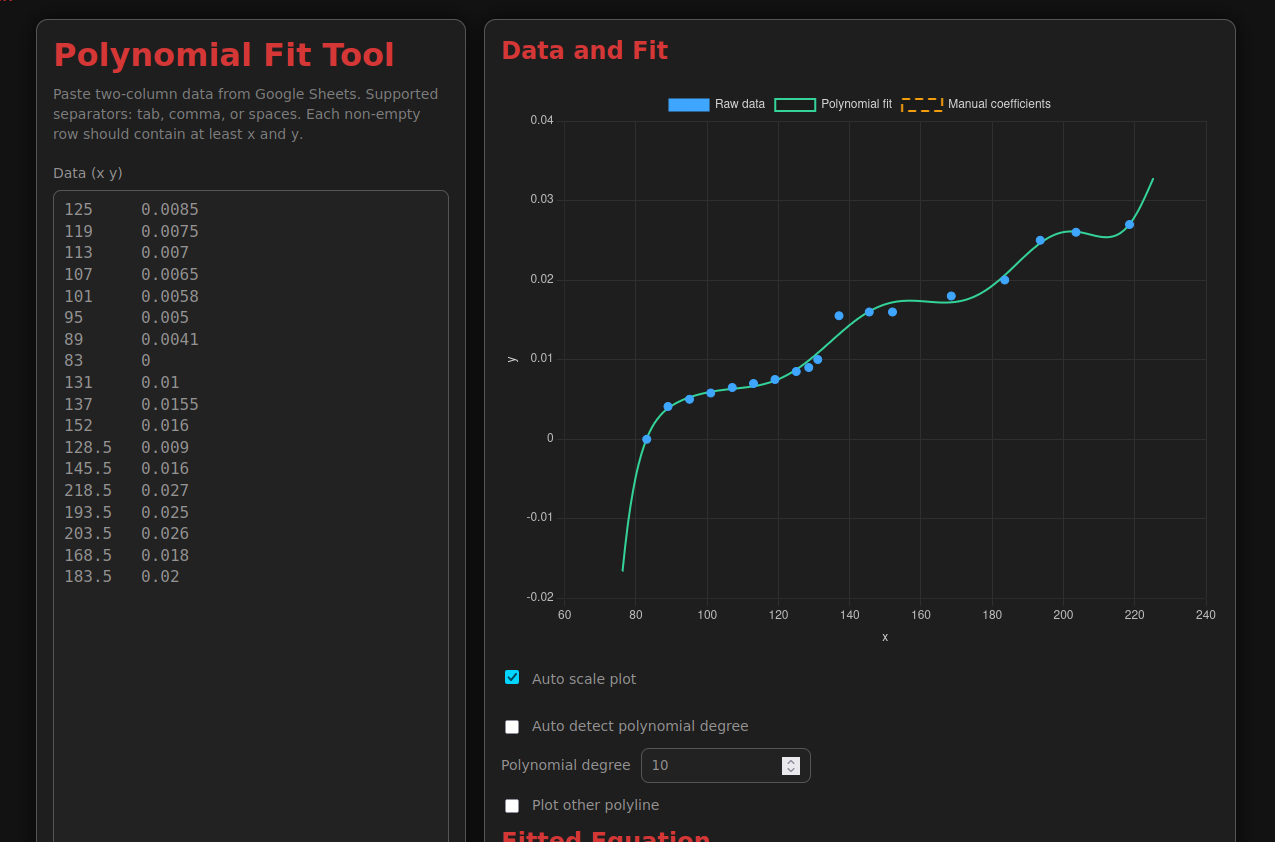The width and height of the screenshot is (1275, 842).
Task: Click the data point near x=168.5
Action: 951,296
